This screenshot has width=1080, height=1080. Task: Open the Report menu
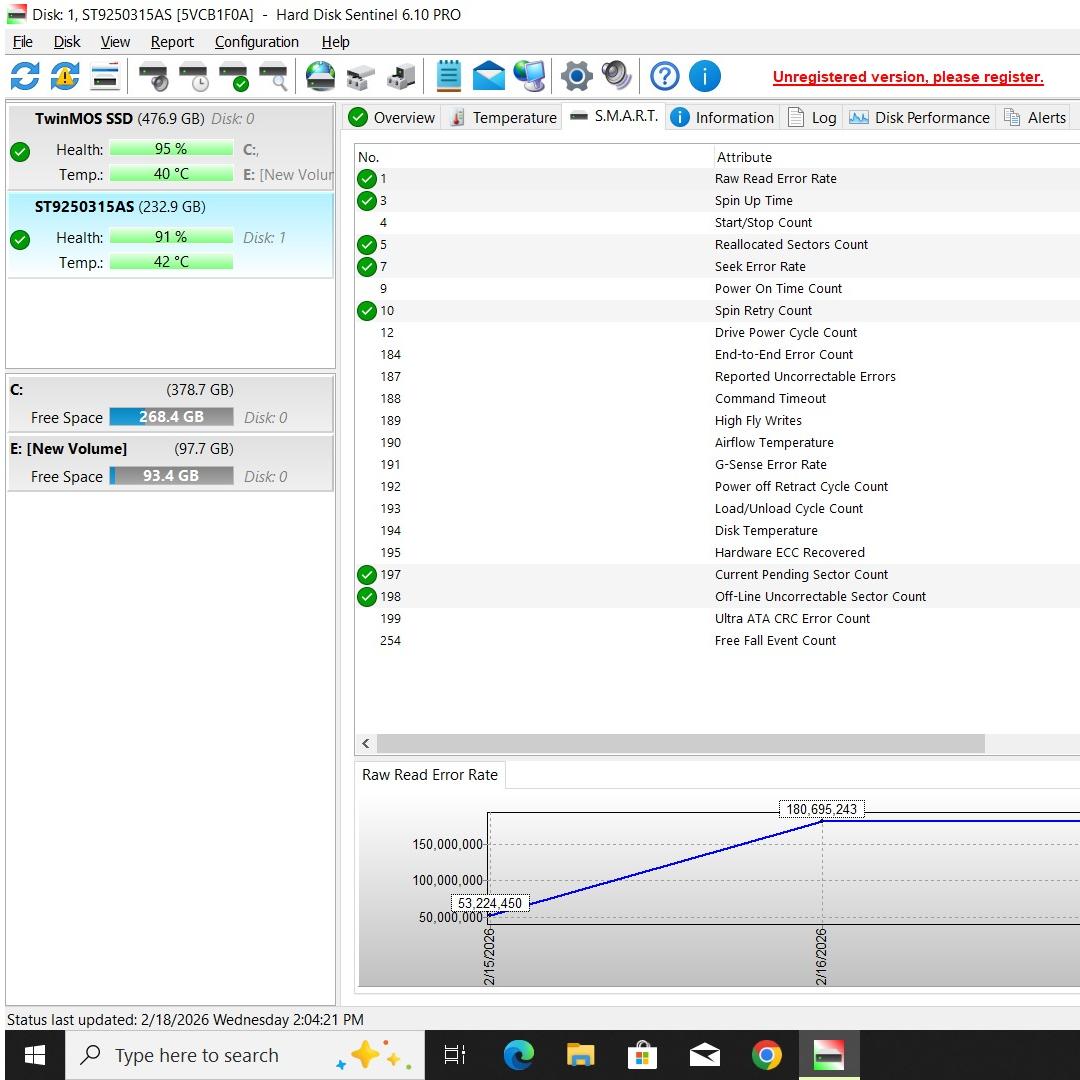(172, 42)
